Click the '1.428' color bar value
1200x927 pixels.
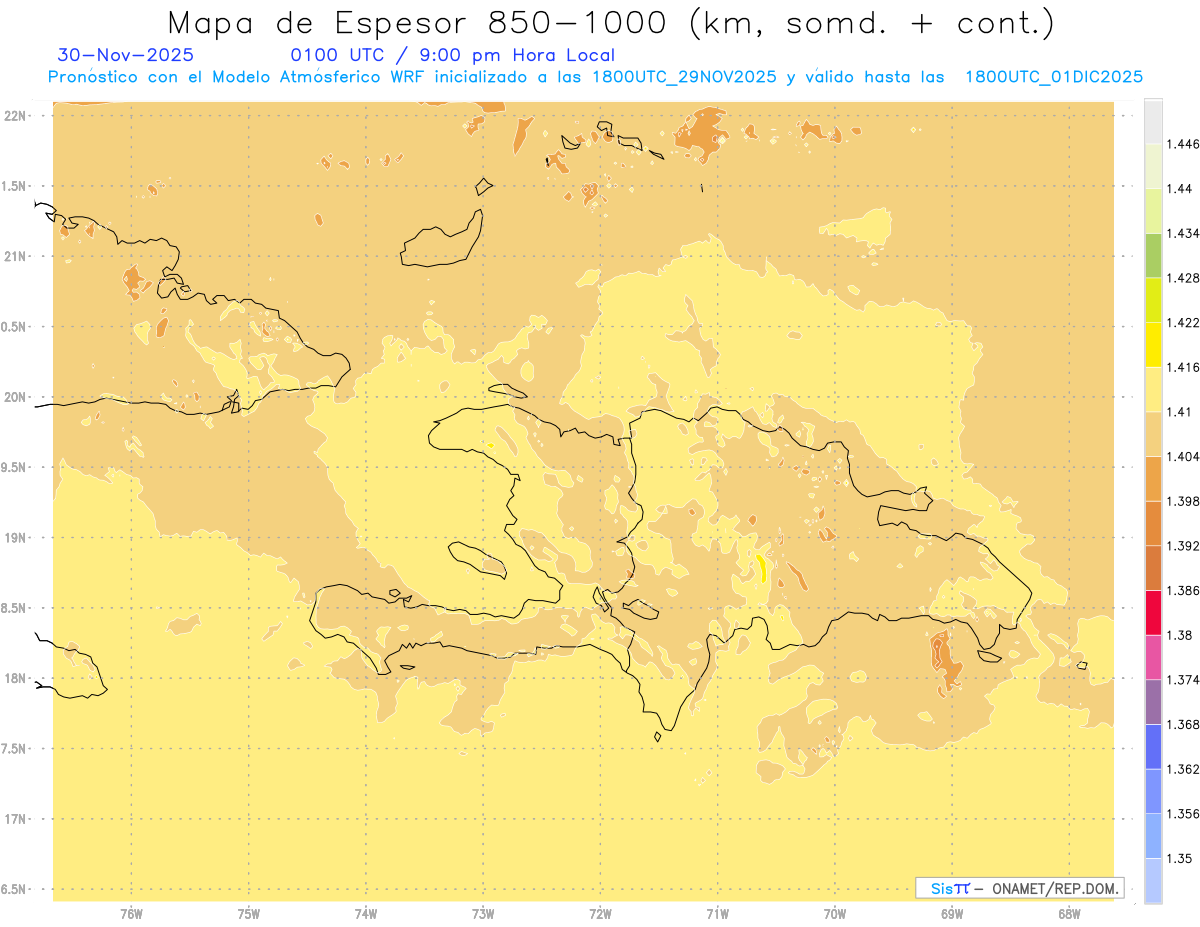(1183, 278)
